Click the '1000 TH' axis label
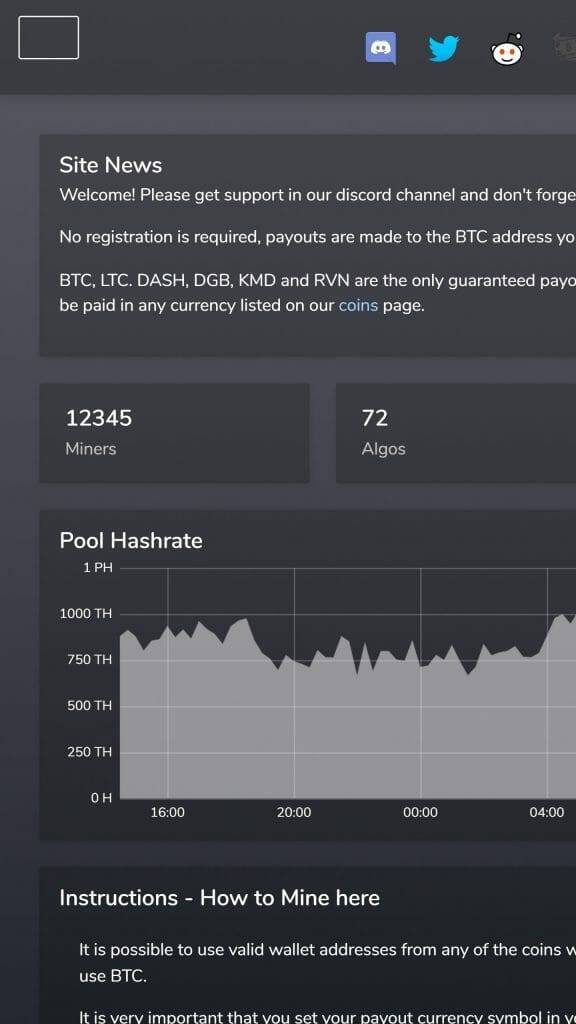Viewport: 576px width, 1024px height. pyautogui.click(x=86, y=614)
